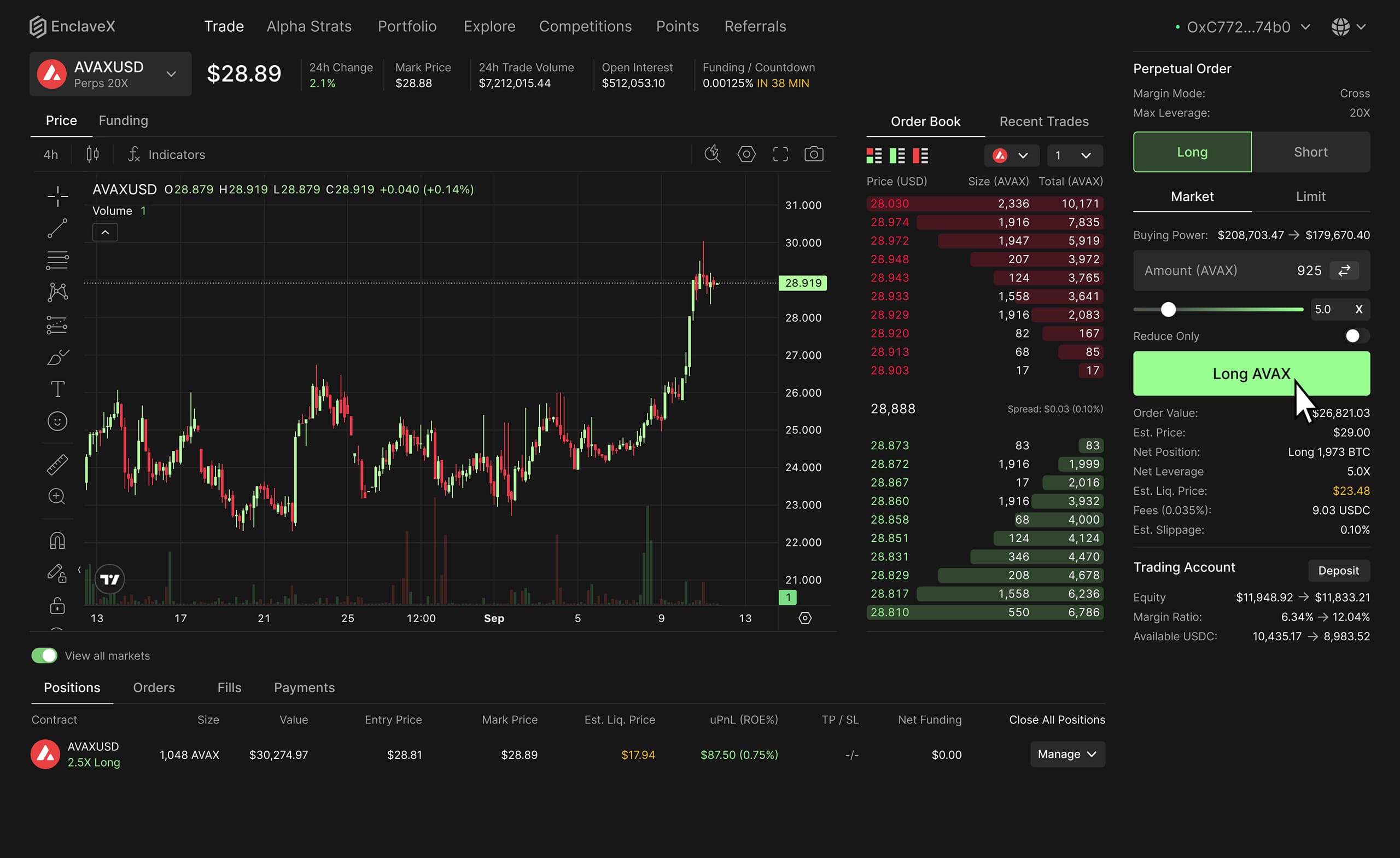Open the Competitions page
Viewport: 1400px width, 858px height.
pyautogui.click(x=585, y=26)
